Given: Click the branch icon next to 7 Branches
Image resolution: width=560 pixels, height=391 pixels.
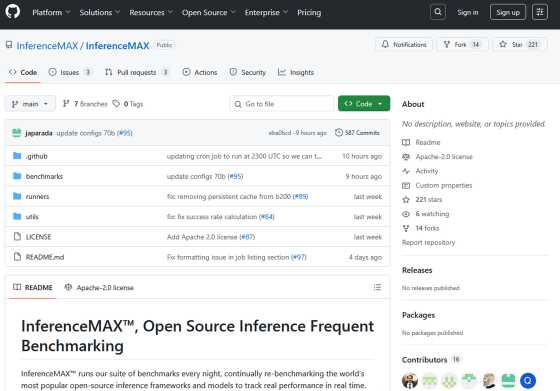Looking at the screenshot, I should 66,104.
